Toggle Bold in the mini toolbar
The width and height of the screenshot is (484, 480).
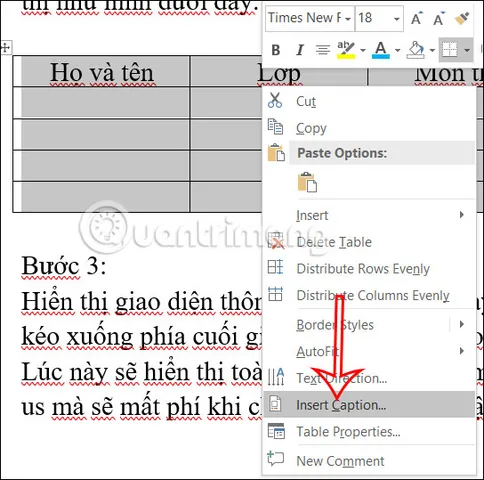coord(275,50)
